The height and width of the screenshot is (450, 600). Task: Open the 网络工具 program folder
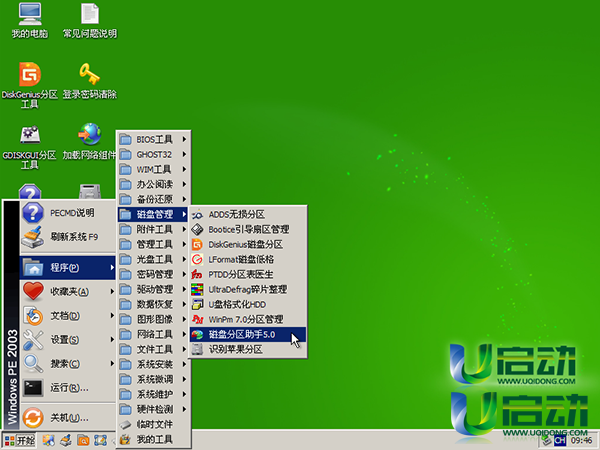[x=153, y=334]
